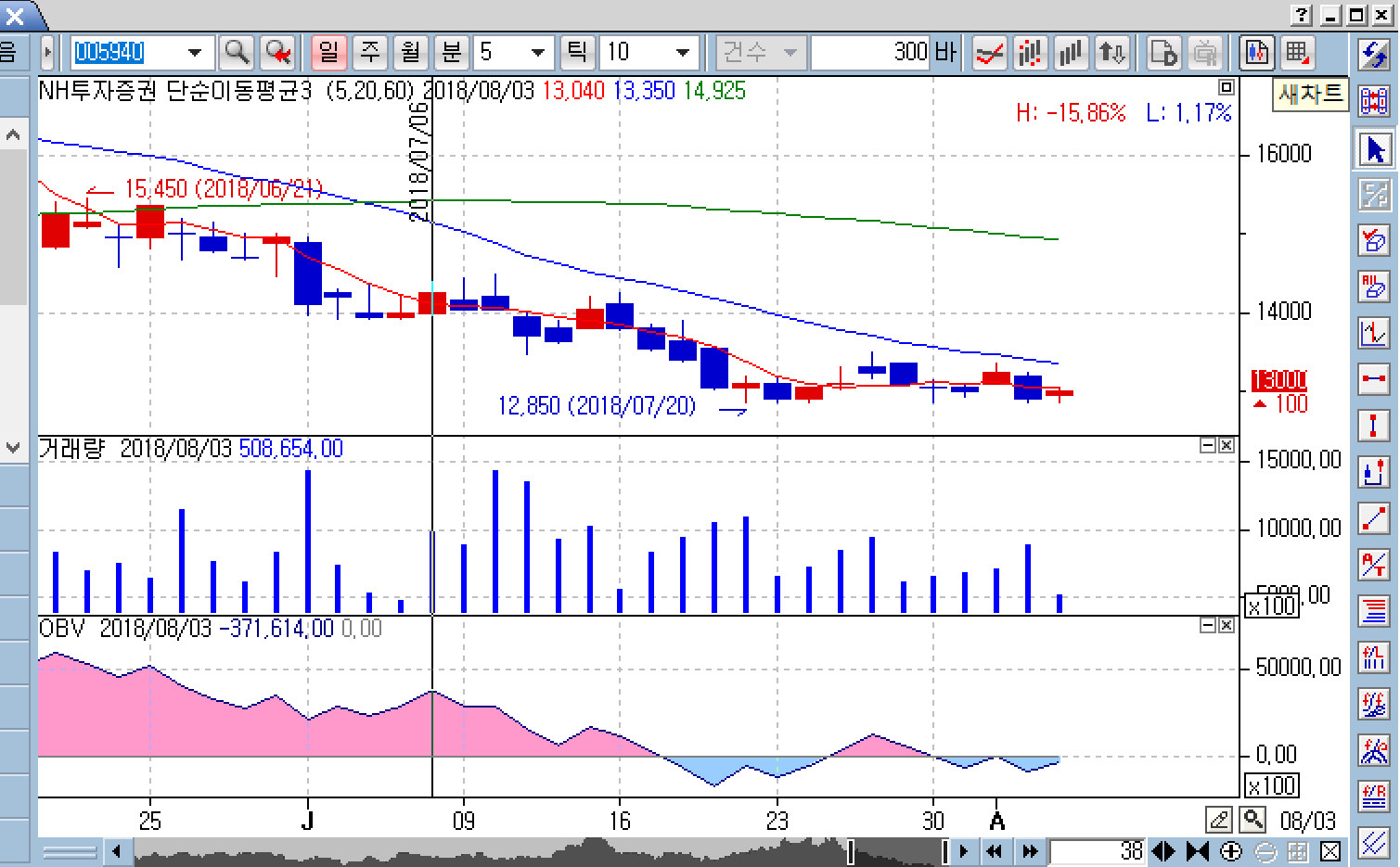1400x867 pixels.
Task: Select the arrow pointer tool in sidebar
Action: 1374,149
